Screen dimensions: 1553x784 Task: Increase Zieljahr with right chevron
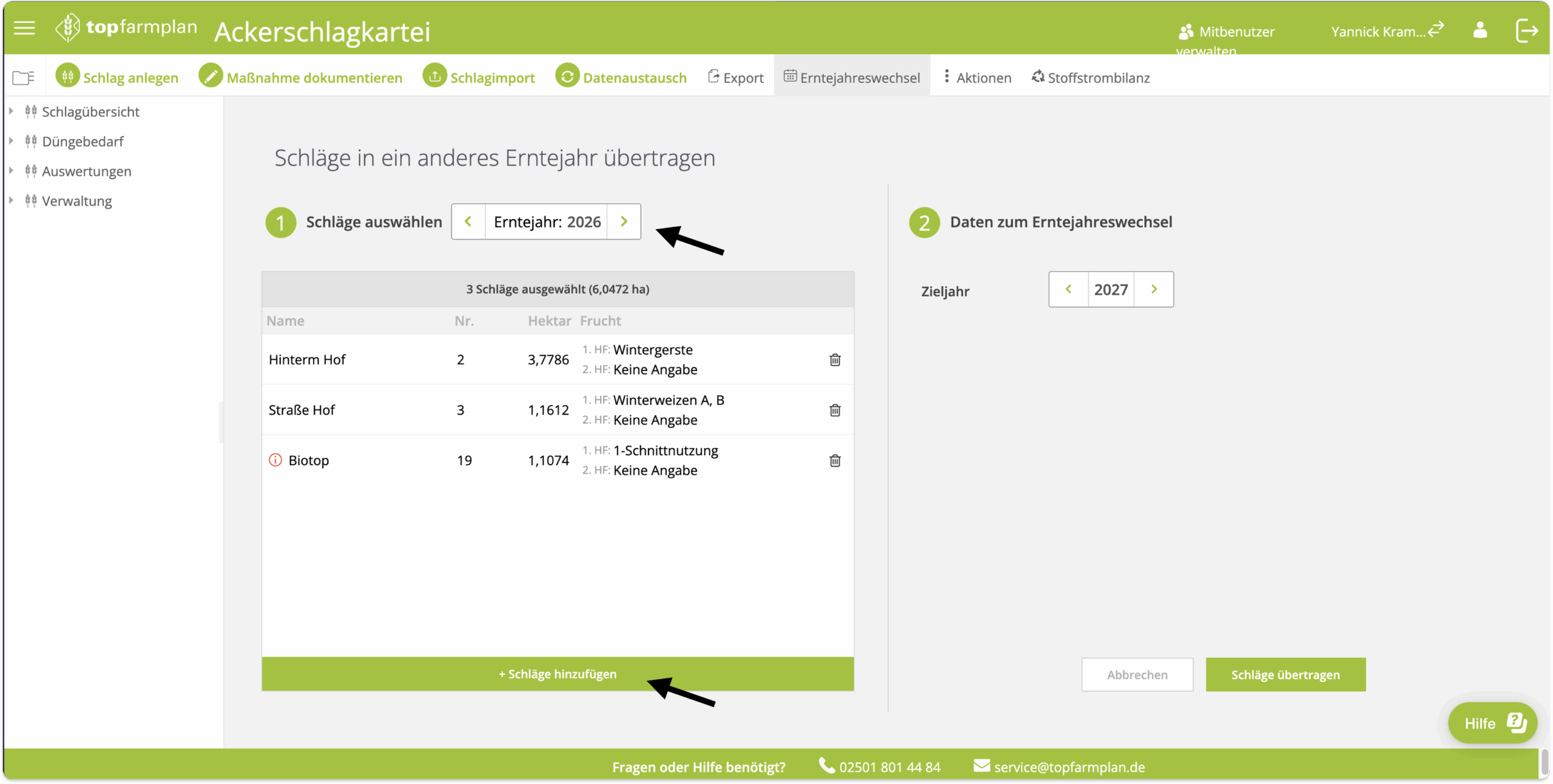pos(1154,289)
